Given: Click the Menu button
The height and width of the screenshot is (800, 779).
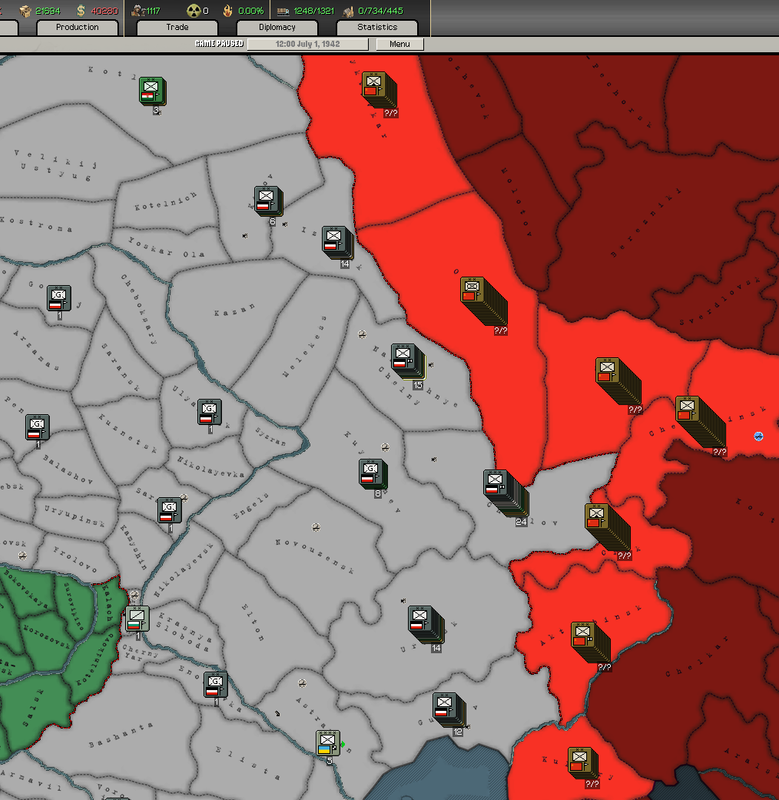Looking at the screenshot, I should tap(399, 44).
